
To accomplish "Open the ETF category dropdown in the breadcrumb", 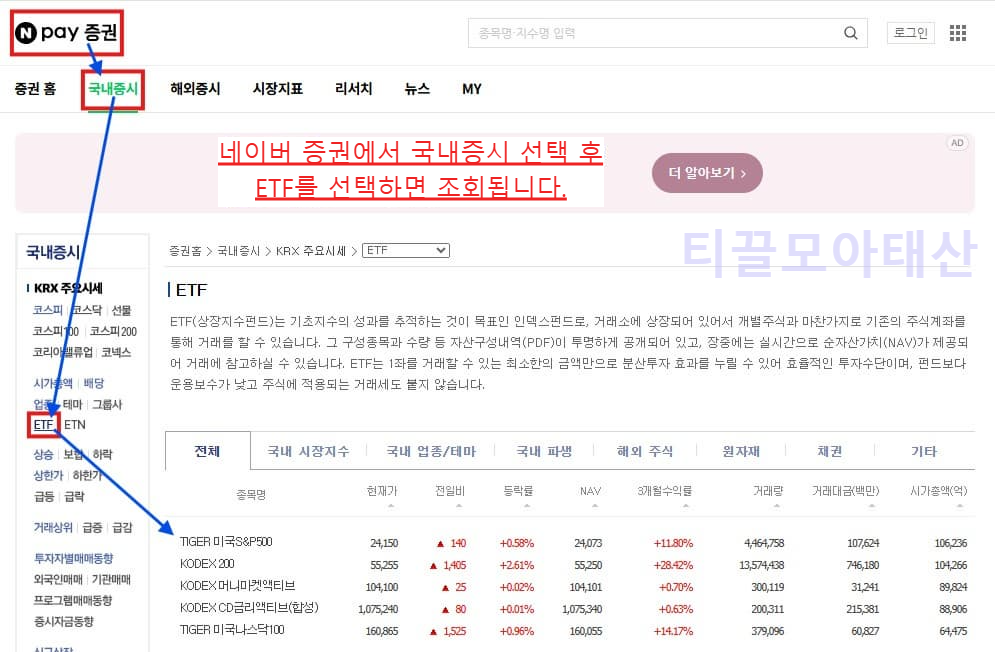I will 405,250.
